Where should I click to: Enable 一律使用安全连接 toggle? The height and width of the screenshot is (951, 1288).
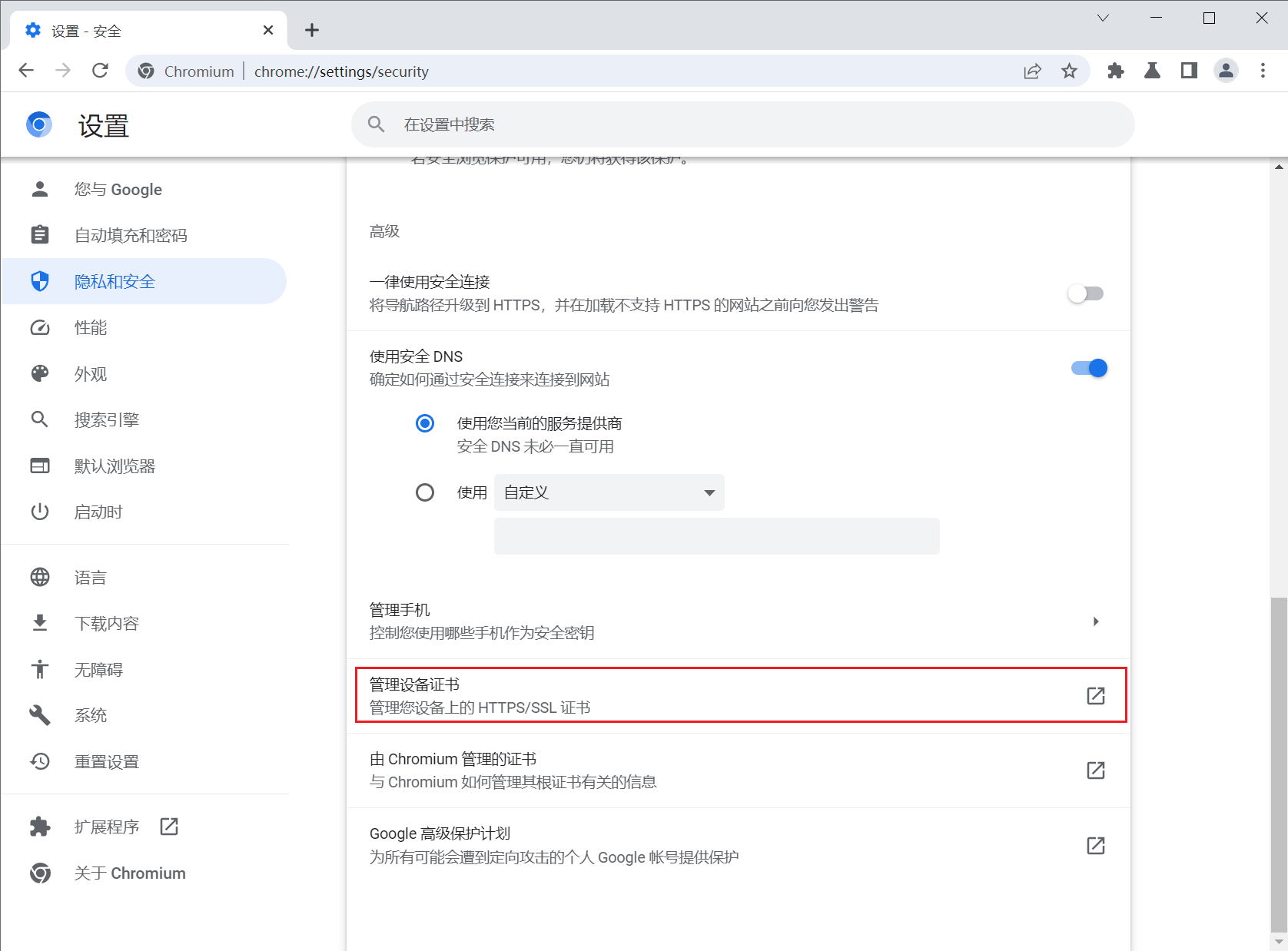tap(1085, 293)
